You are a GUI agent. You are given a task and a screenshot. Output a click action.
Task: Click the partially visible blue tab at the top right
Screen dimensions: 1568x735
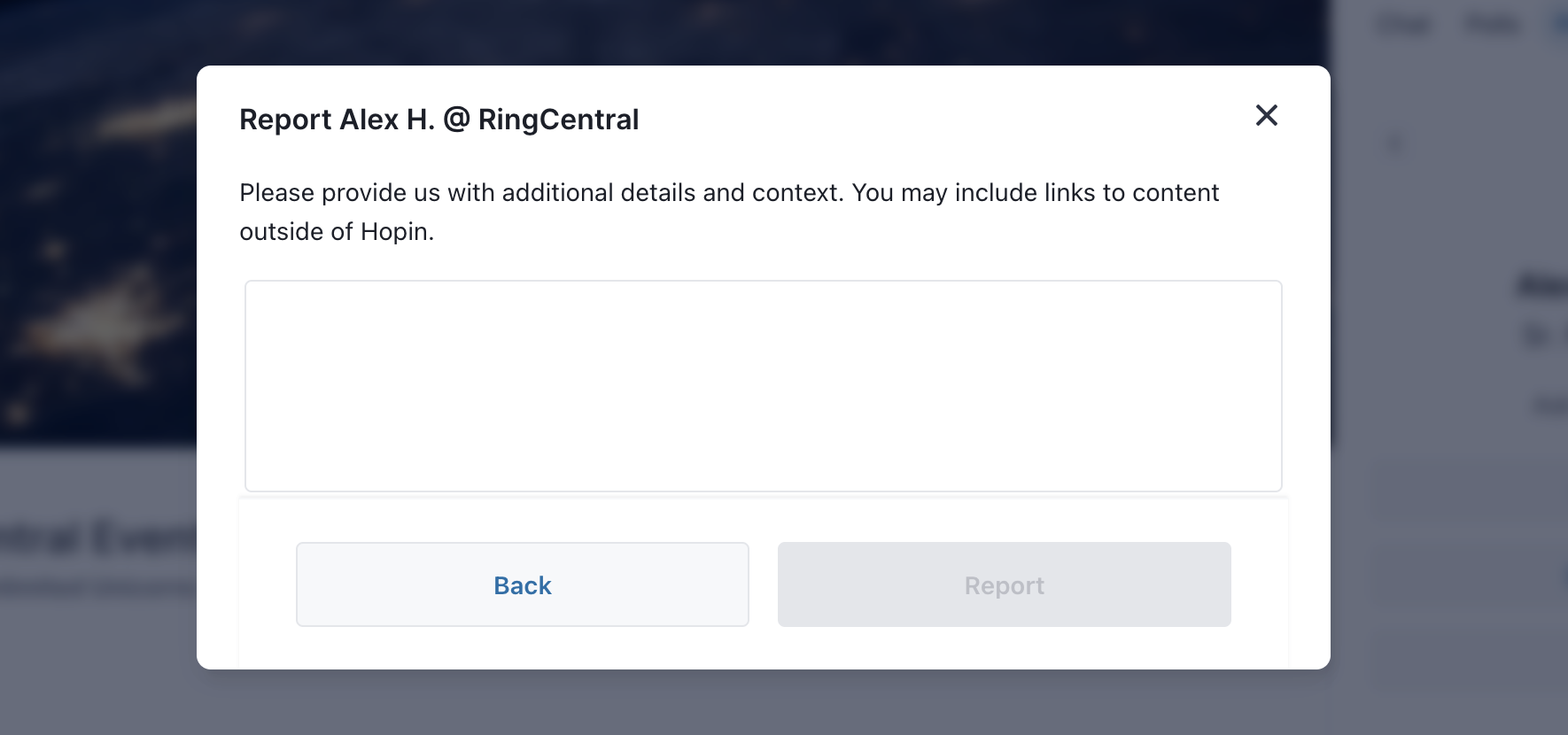(1560, 25)
